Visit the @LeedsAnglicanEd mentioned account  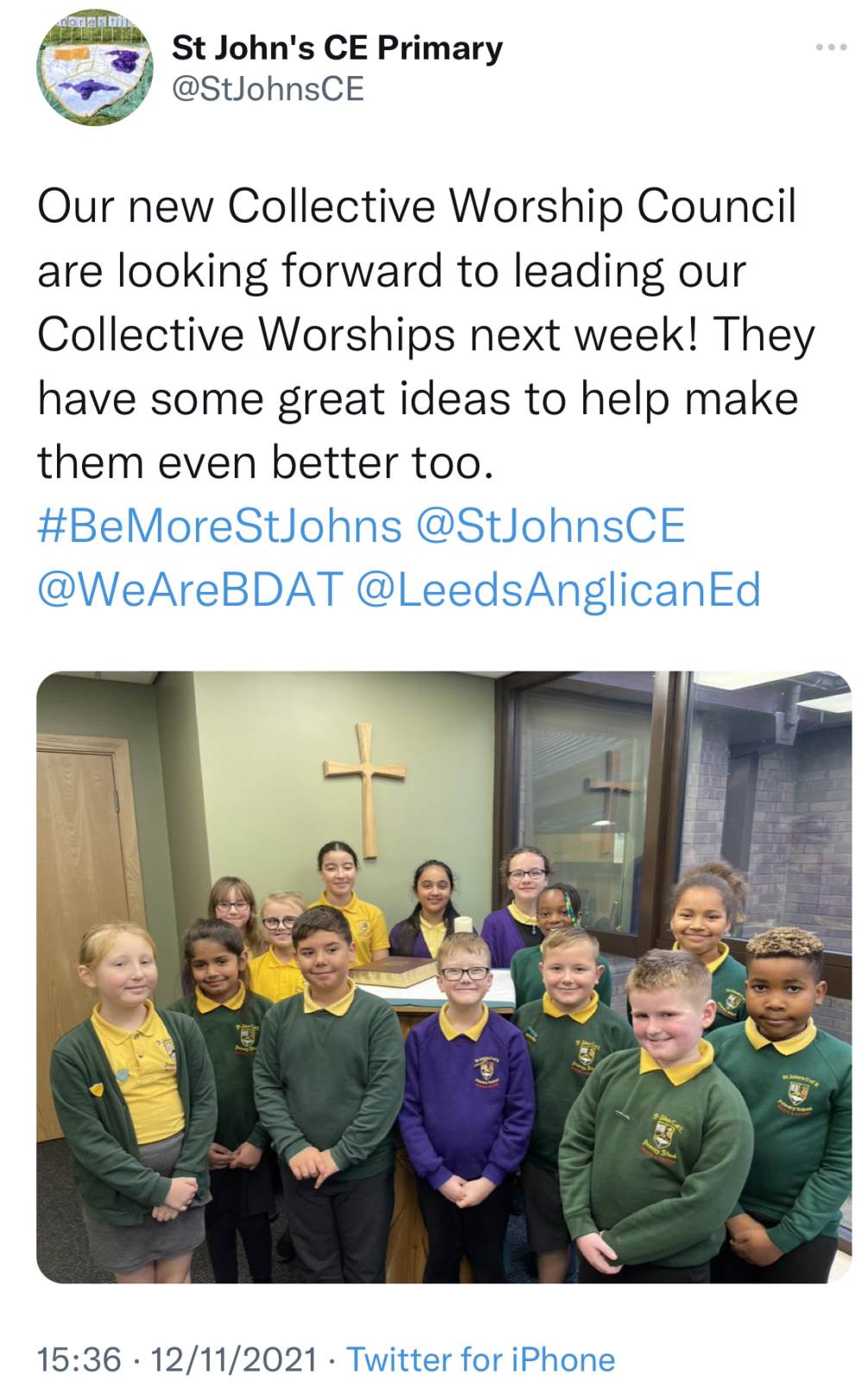click(x=558, y=590)
